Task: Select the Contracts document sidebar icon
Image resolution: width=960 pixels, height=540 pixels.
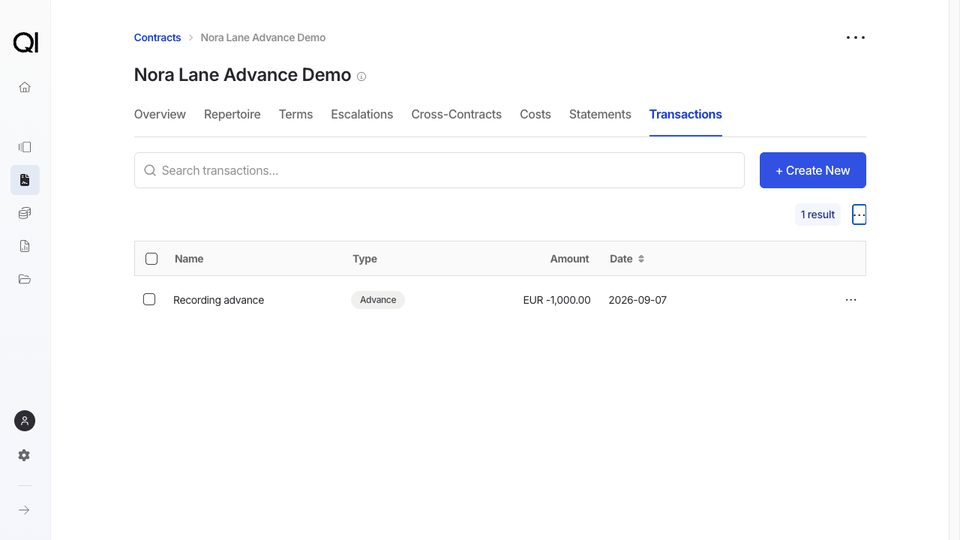Action: [x=24, y=180]
